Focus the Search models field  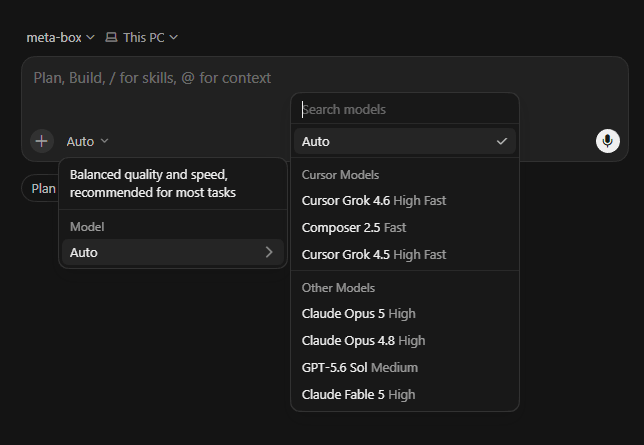click(x=405, y=109)
